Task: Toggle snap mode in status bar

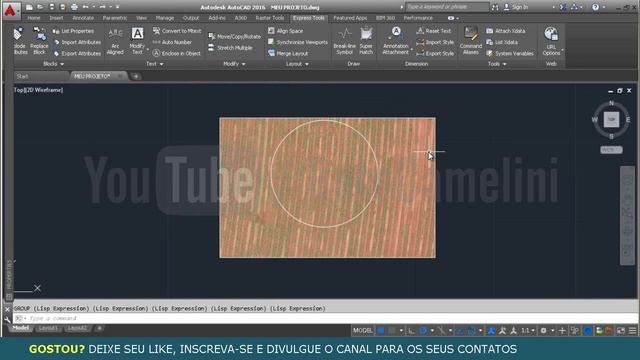Action: click(x=392, y=331)
